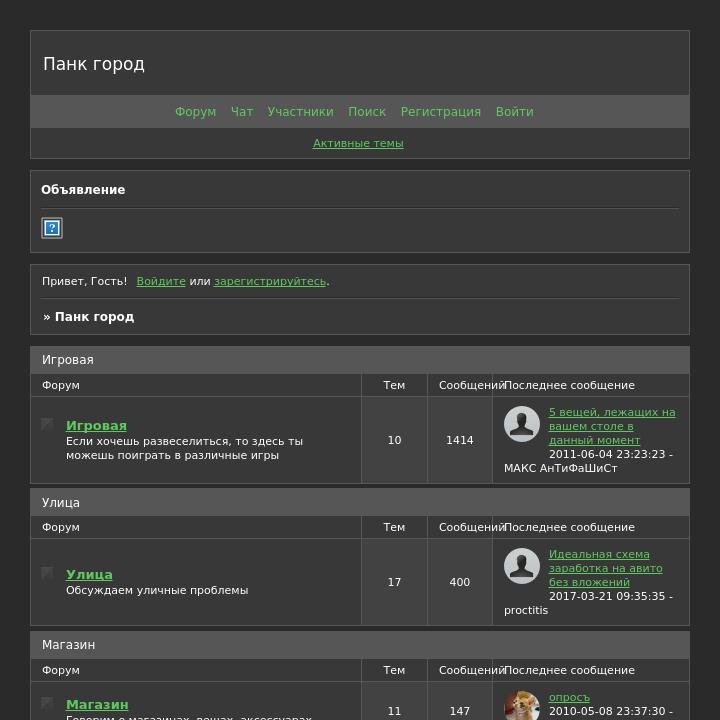Click Войти in the navigation bar
Viewport: 720px width, 720px height.
pyautogui.click(x=514, y=112)
